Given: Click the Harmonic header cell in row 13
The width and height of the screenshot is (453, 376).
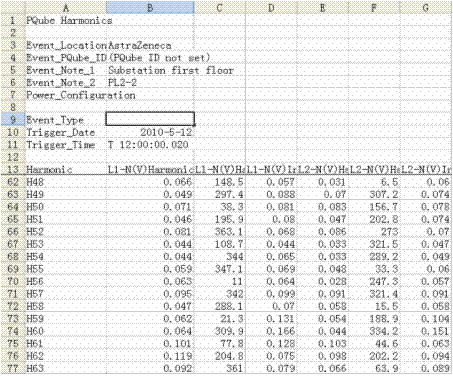Looking at the screenshot, I should click(x=66, y=169).
